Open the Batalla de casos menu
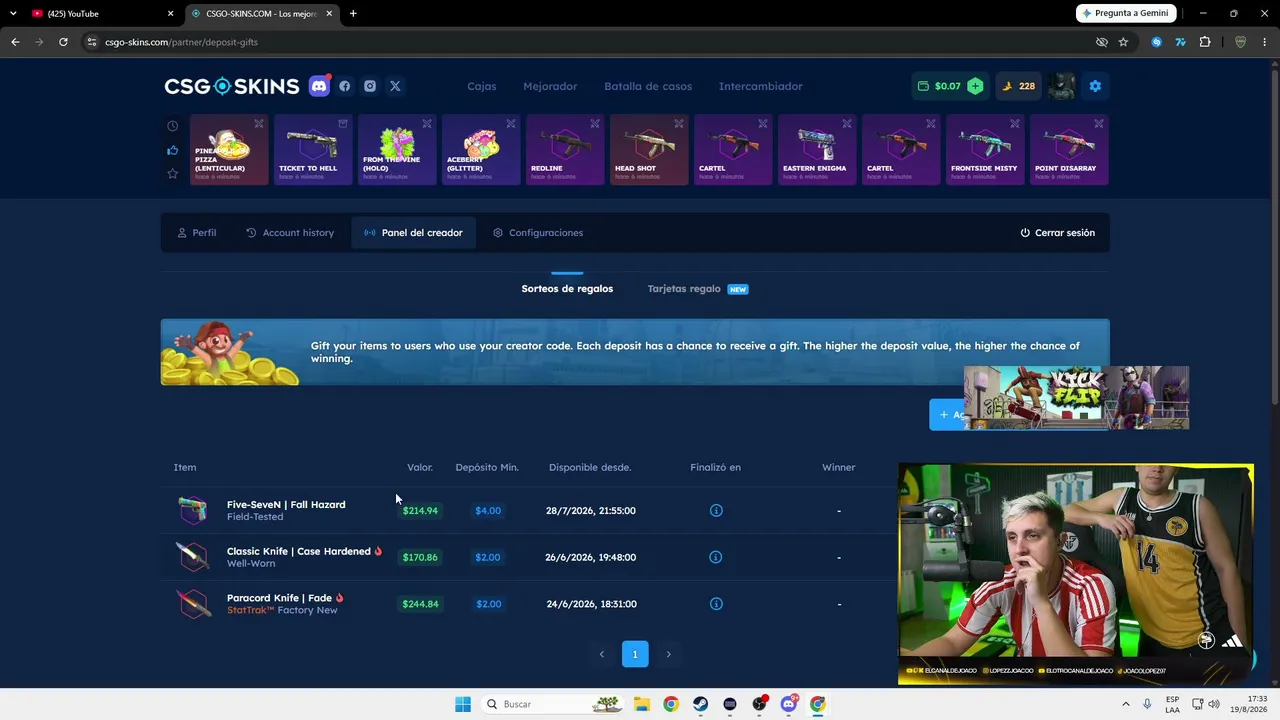The height and width of the screenshot is (720, 1280). click(648, 86)
